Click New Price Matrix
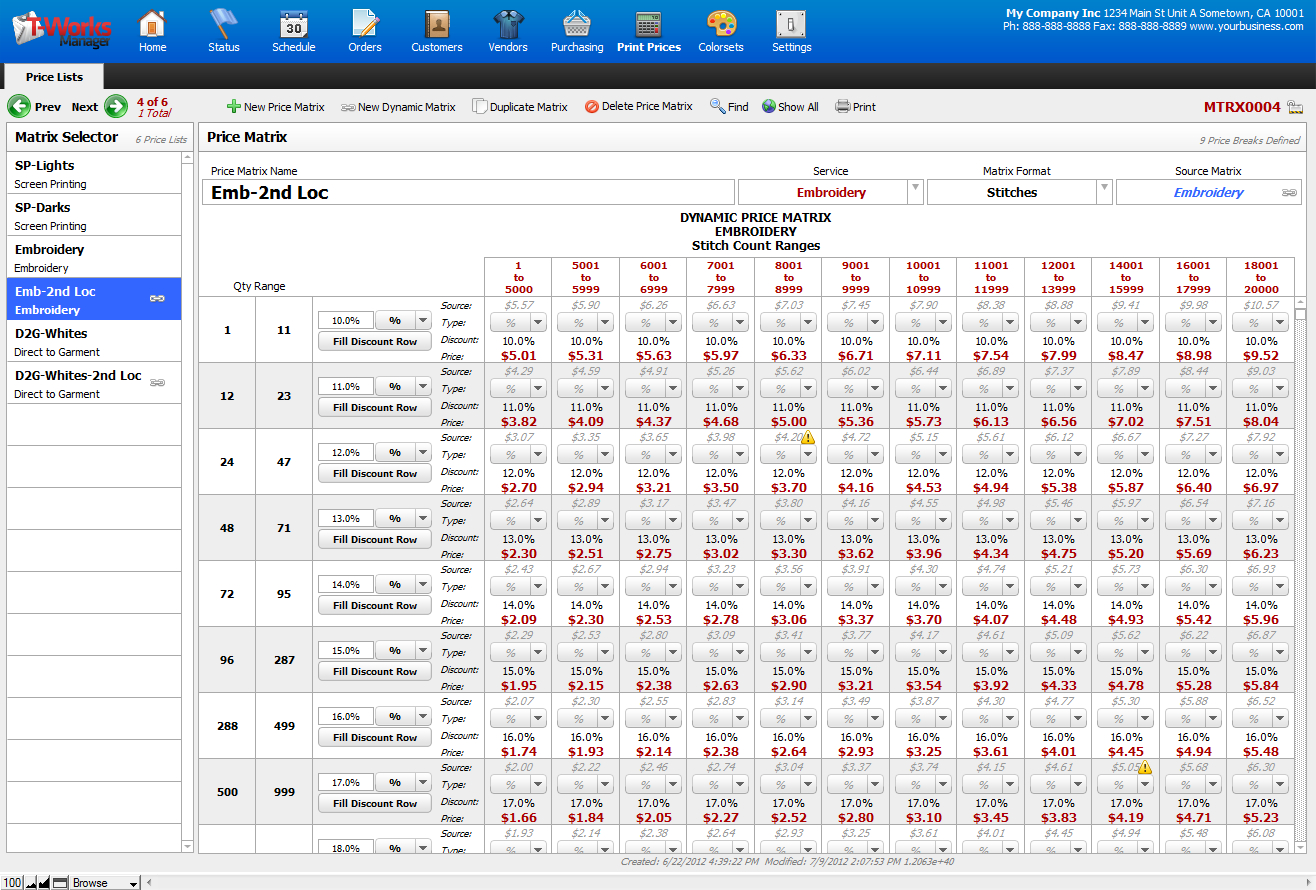This screenshot has width=1316, height=890. (276, 107)
